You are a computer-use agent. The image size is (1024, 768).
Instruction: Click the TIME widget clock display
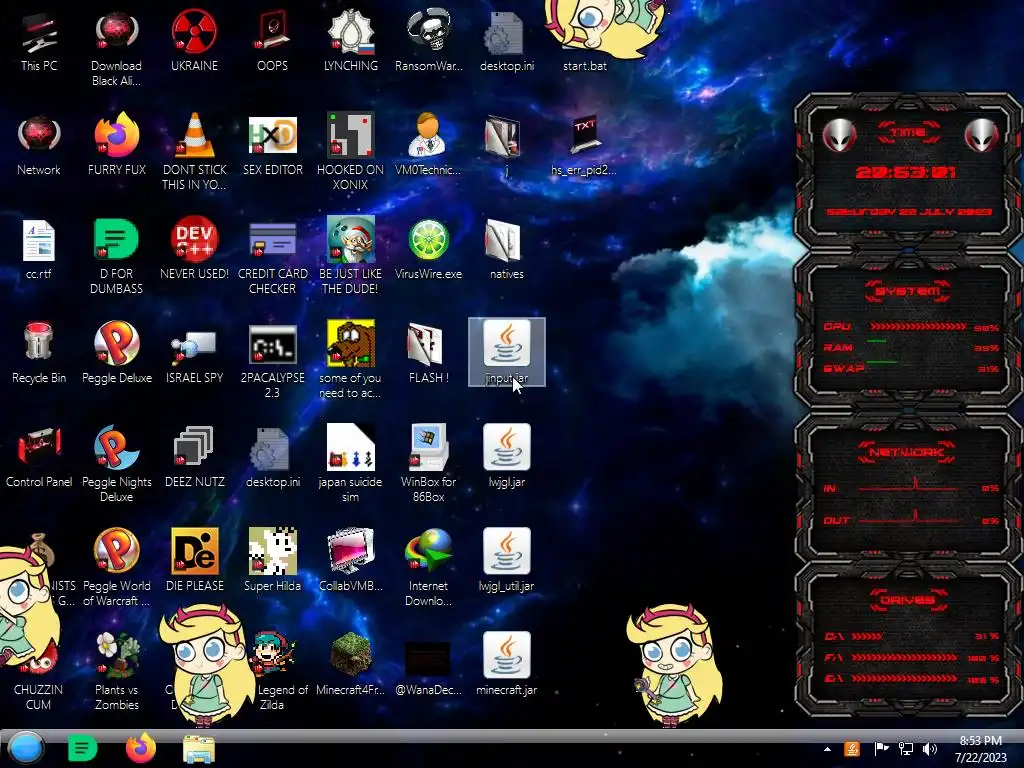(x=906, y=172)
